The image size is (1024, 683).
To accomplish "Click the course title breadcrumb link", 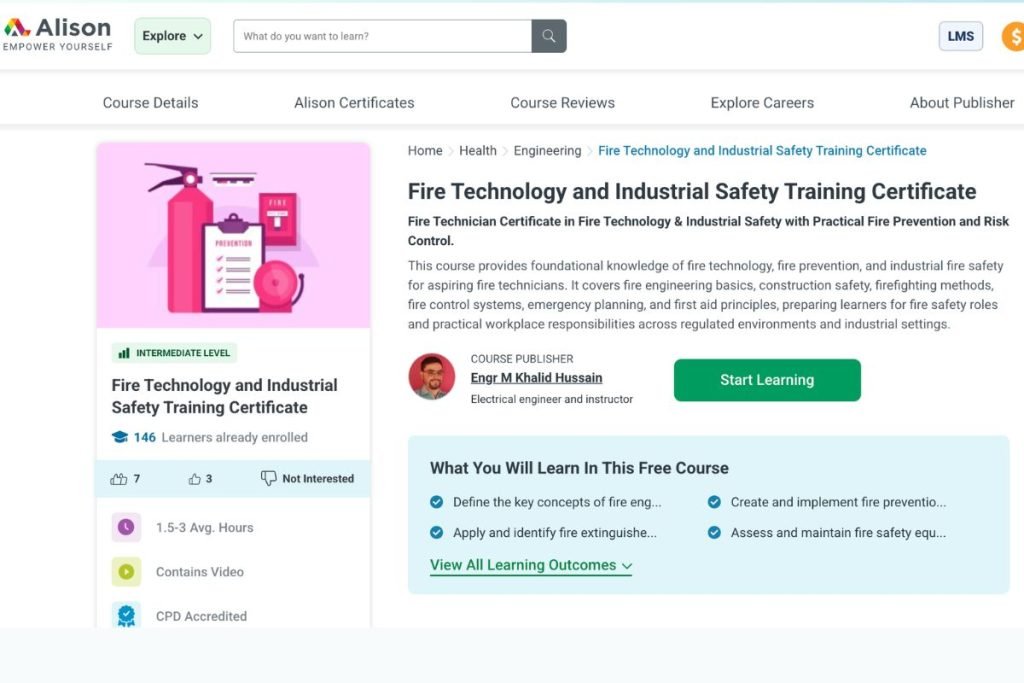I will (762, 150).
